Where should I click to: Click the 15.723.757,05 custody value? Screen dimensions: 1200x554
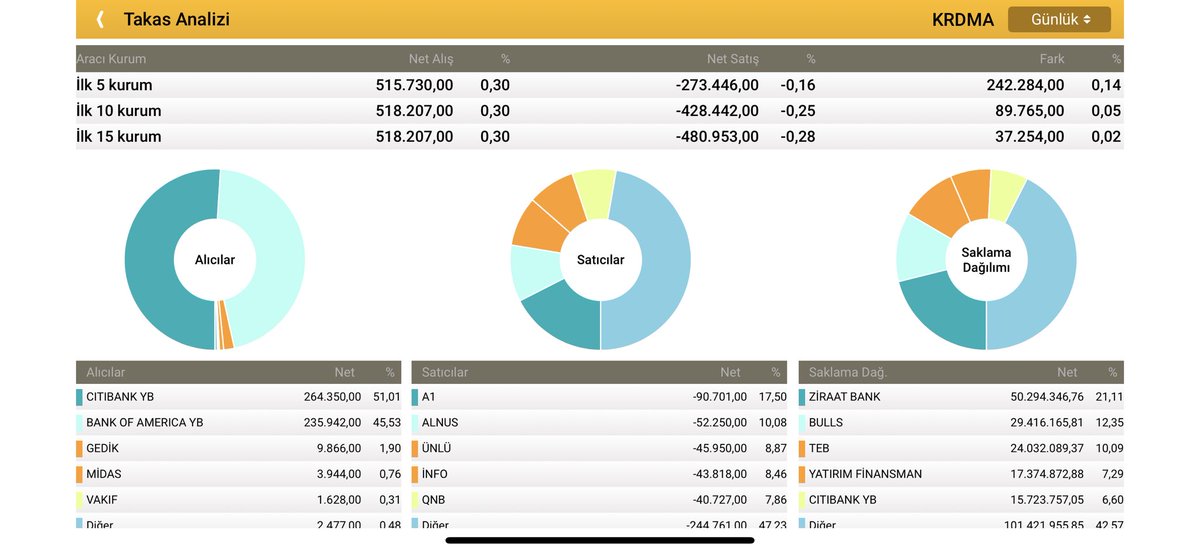click(x=1047, y=499)
